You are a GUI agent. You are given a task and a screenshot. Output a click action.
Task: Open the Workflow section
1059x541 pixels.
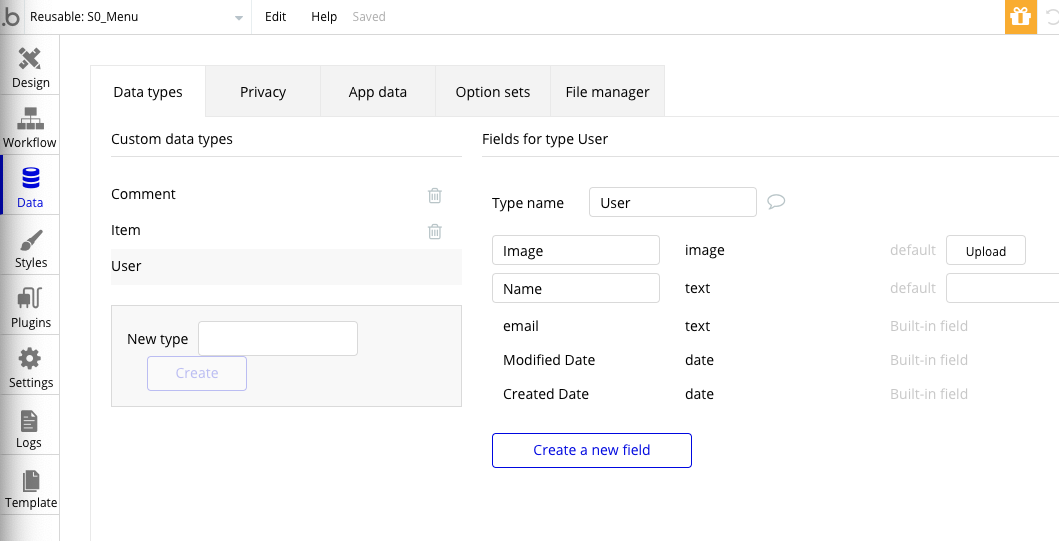(30, 127)
